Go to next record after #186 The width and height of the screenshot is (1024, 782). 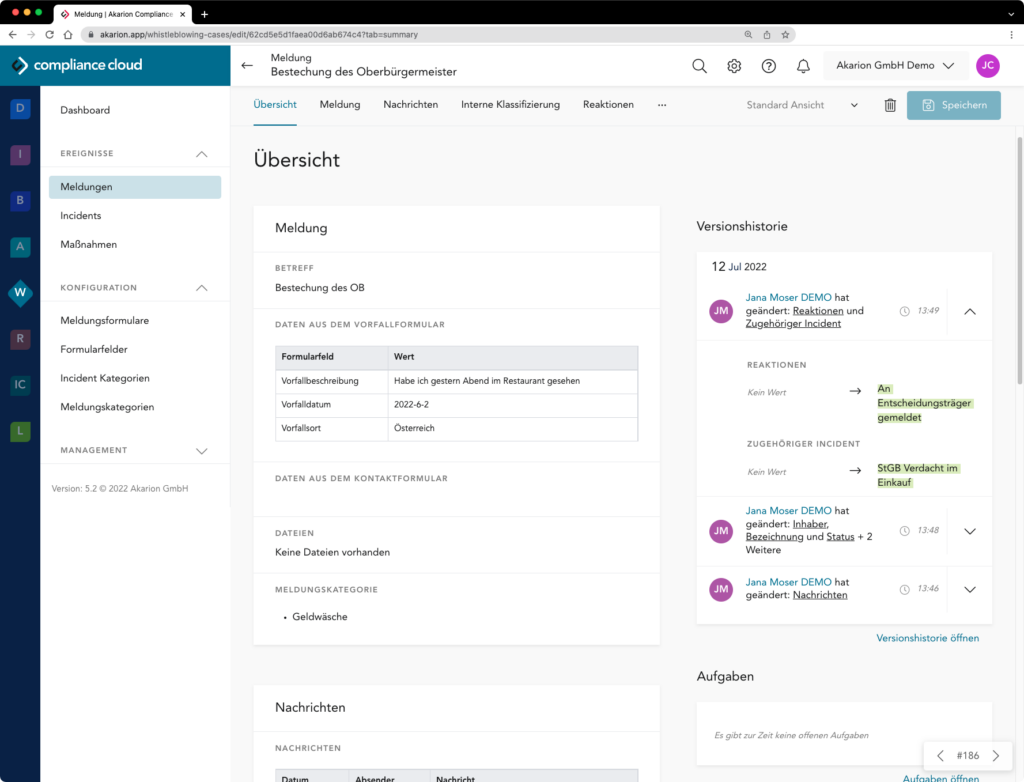point(995,756)
